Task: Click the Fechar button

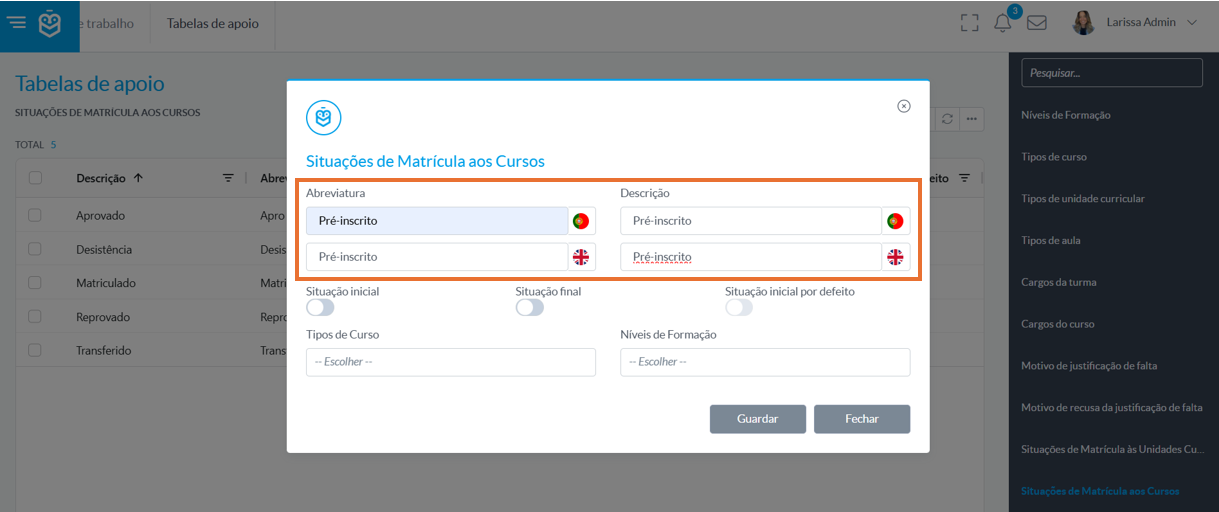Action: coord(862,419)
